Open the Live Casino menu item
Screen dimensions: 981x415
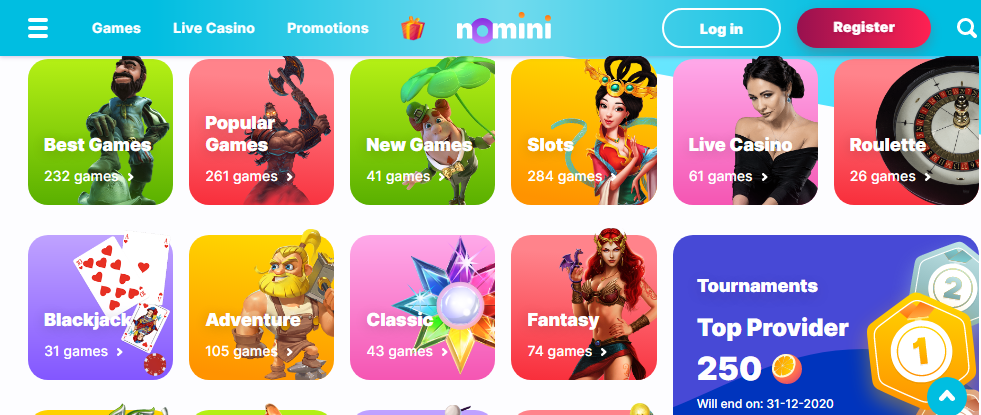(214, 28)
